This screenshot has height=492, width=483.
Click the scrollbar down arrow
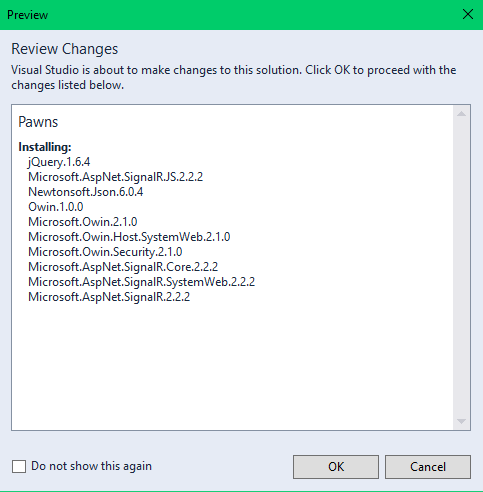(461, 421)
